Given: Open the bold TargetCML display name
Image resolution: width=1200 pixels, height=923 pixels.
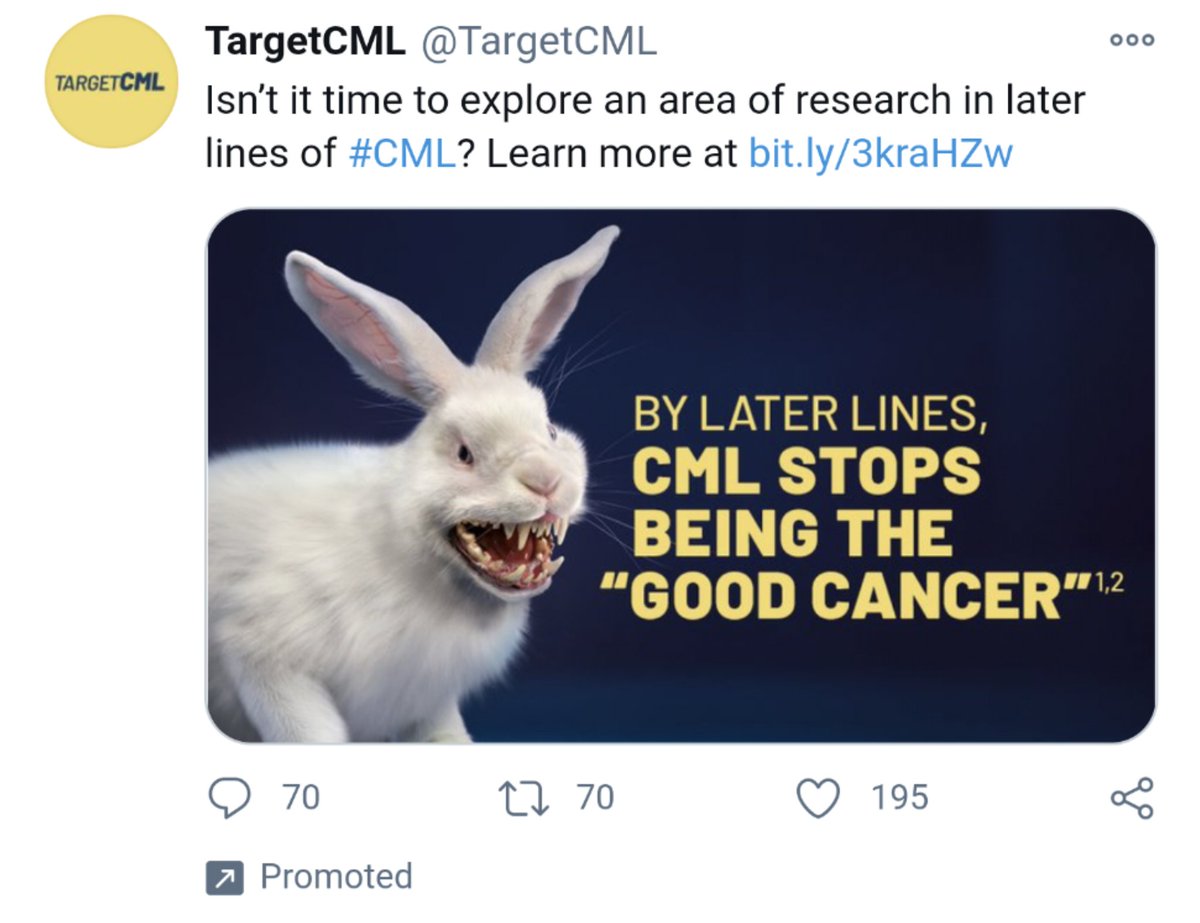Looking at the screenshot, I should click(x=305, y=41).
